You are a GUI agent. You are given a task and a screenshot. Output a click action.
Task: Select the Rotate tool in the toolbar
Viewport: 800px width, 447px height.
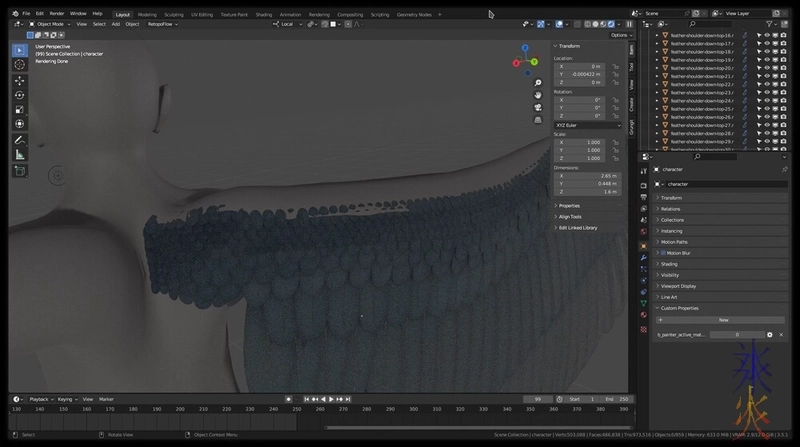[19, 95]
